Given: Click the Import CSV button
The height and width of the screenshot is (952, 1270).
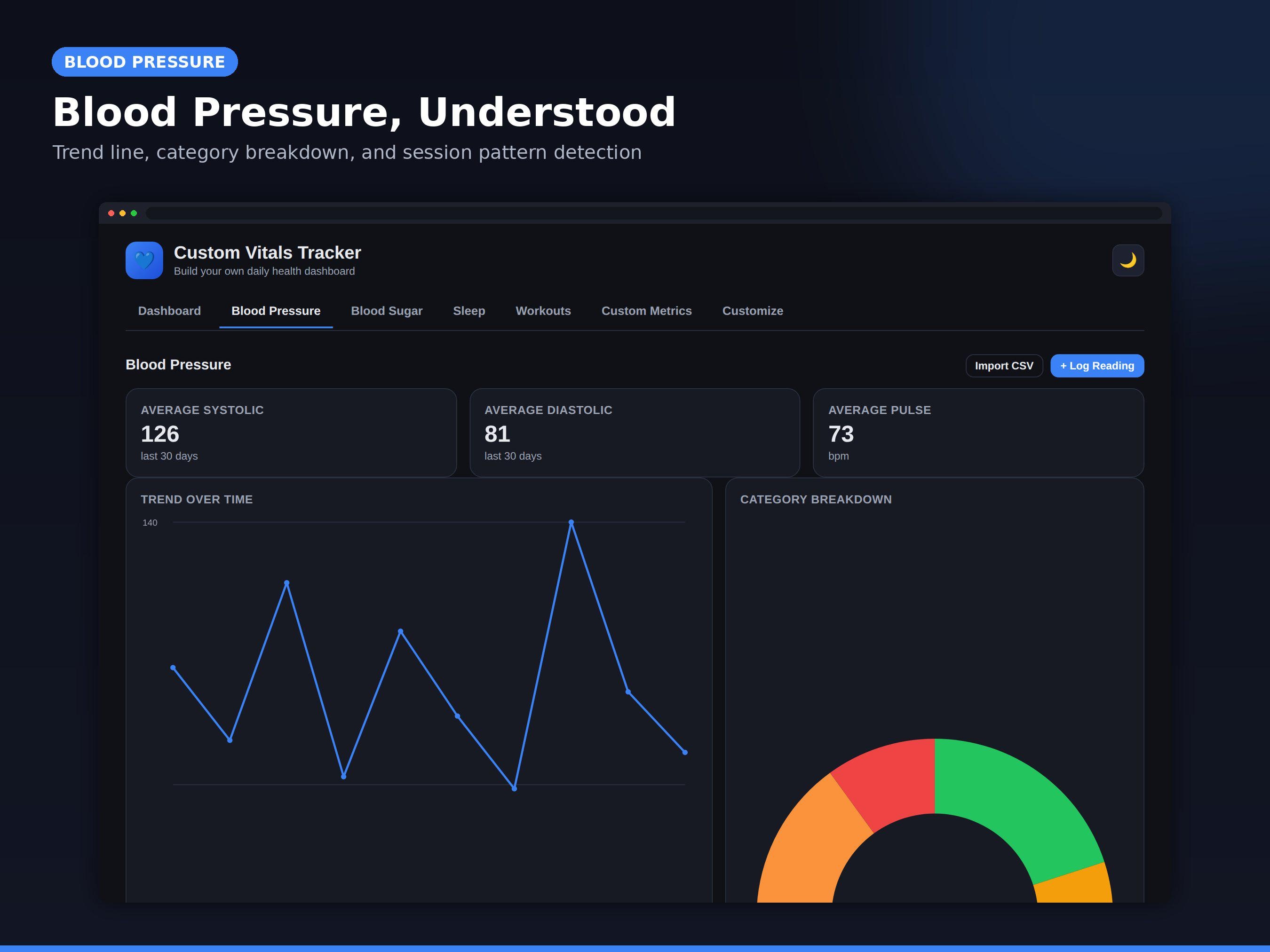Looking at the screenshot, I should [x=1004, y=366].
